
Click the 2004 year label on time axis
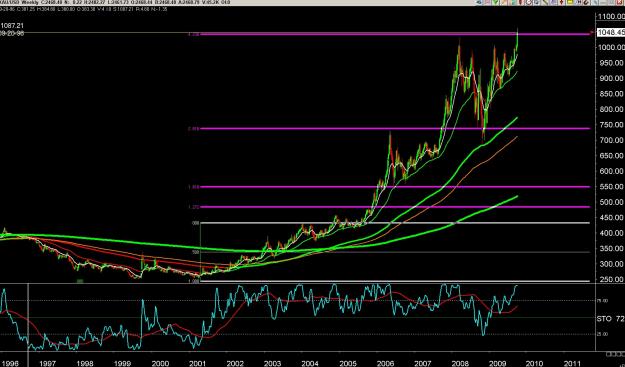coord(310,363)
